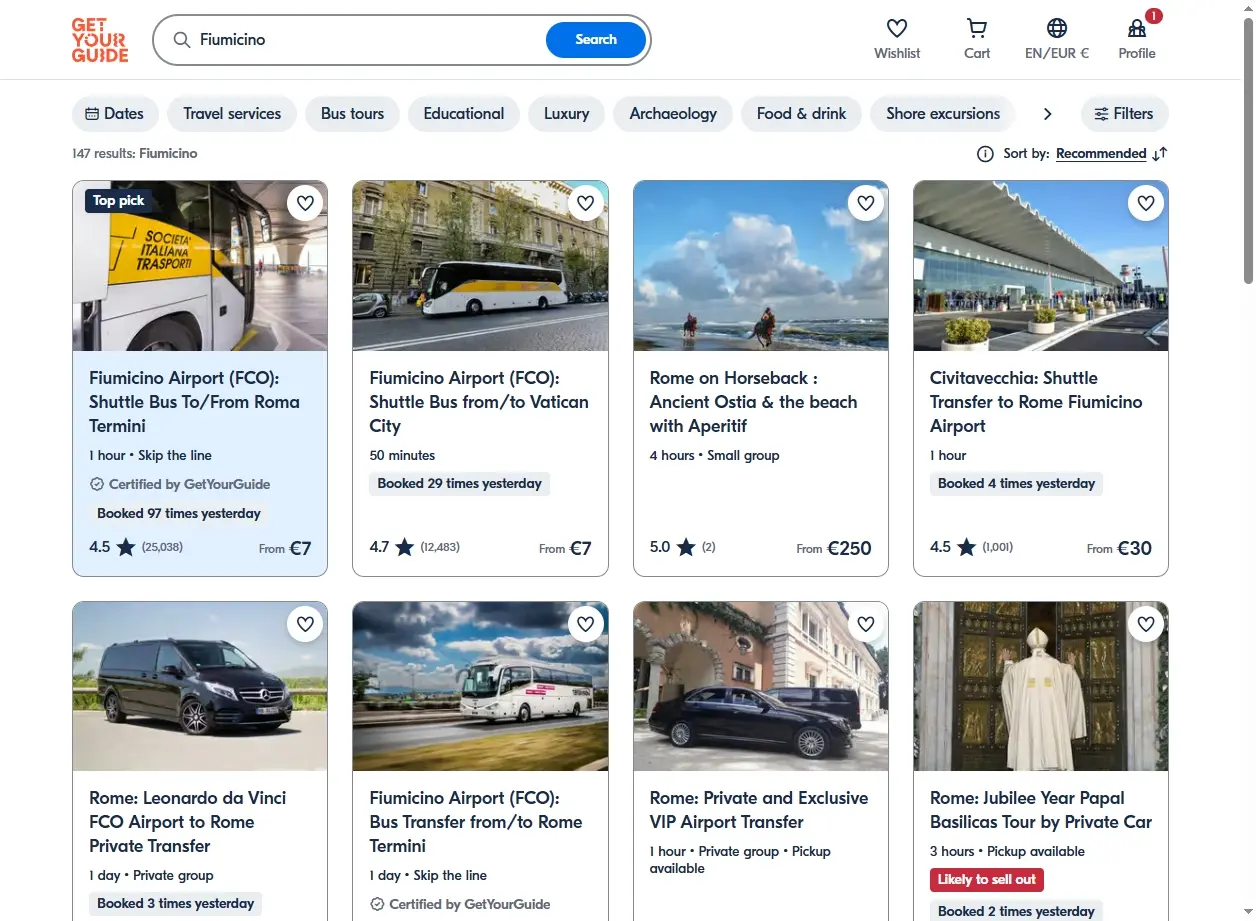This screenshot has width=1256, height=921.
Task: Focus the Fiumicino search input field
Action: click(x=365, y=40)
